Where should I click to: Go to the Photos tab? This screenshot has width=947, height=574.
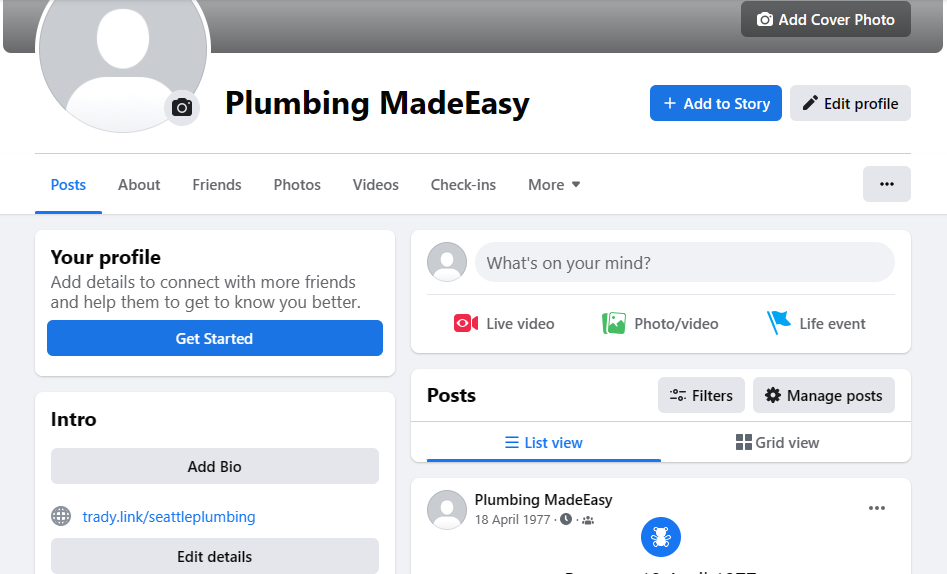(297, 185)
